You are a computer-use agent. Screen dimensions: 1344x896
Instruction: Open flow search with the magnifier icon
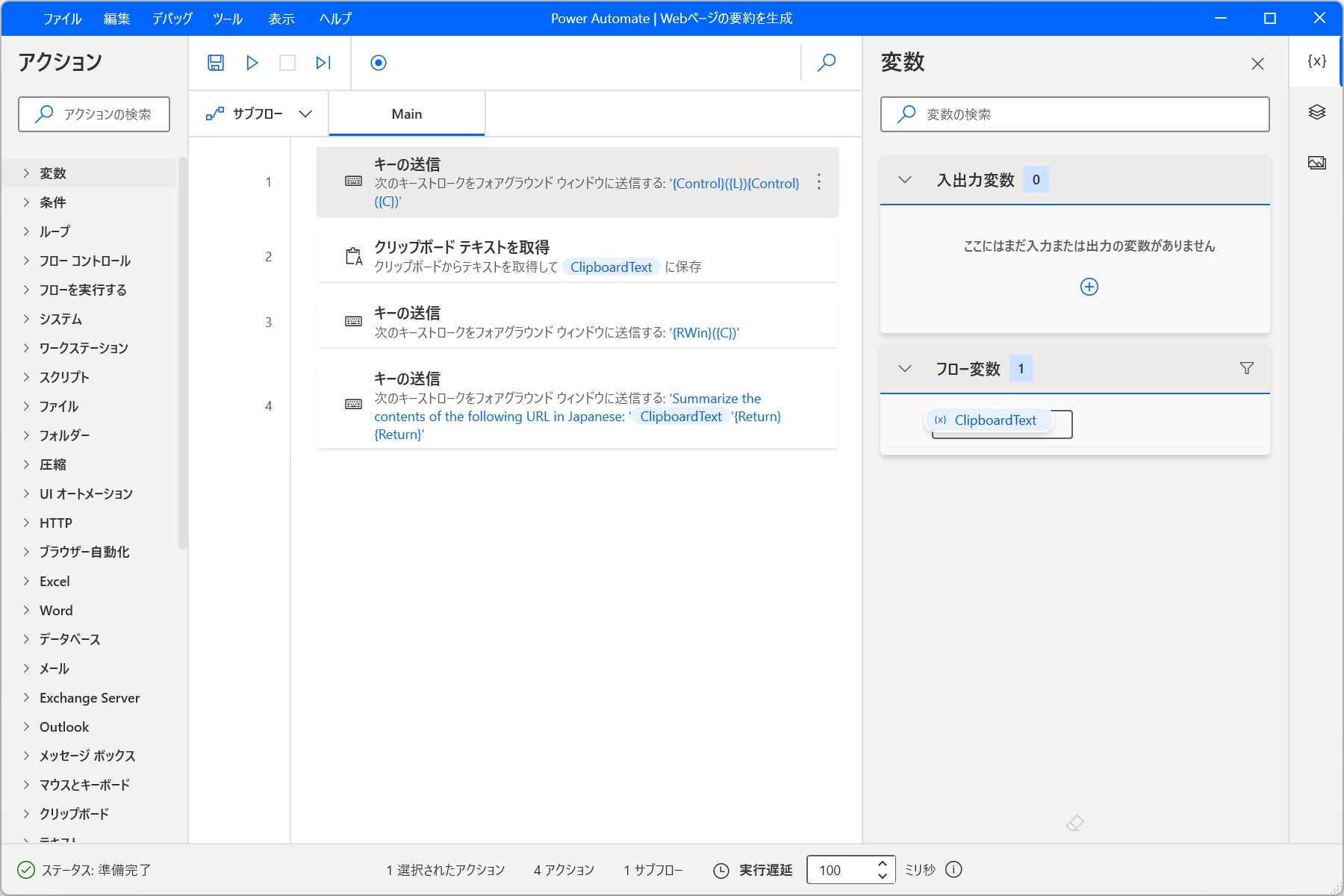click(x=827, y=63)
